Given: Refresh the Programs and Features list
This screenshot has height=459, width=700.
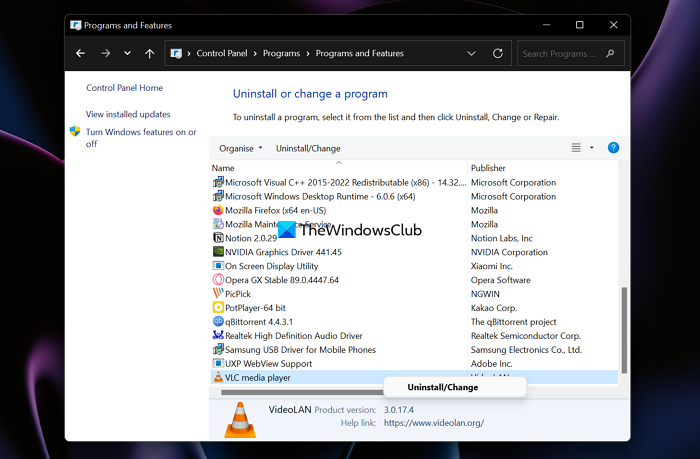Looking at the screenshot, I should coord(498,53).
